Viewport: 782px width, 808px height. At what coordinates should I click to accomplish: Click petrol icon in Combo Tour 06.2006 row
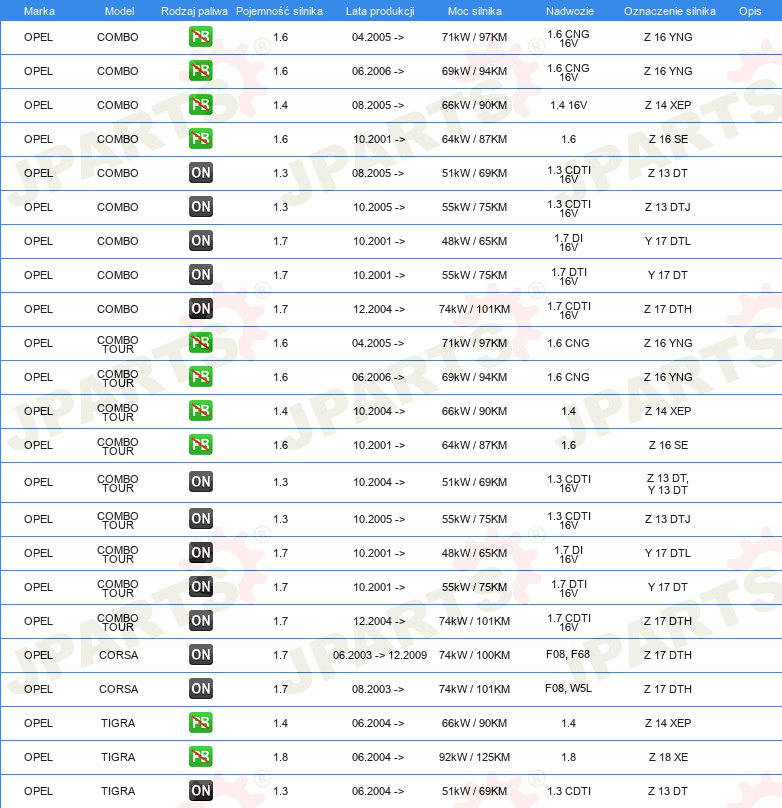[200, 377]
